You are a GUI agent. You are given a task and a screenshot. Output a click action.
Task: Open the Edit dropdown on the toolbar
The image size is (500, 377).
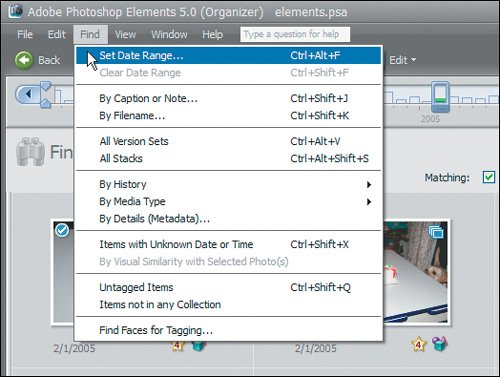pyautogui.click(x=403, y=60)
